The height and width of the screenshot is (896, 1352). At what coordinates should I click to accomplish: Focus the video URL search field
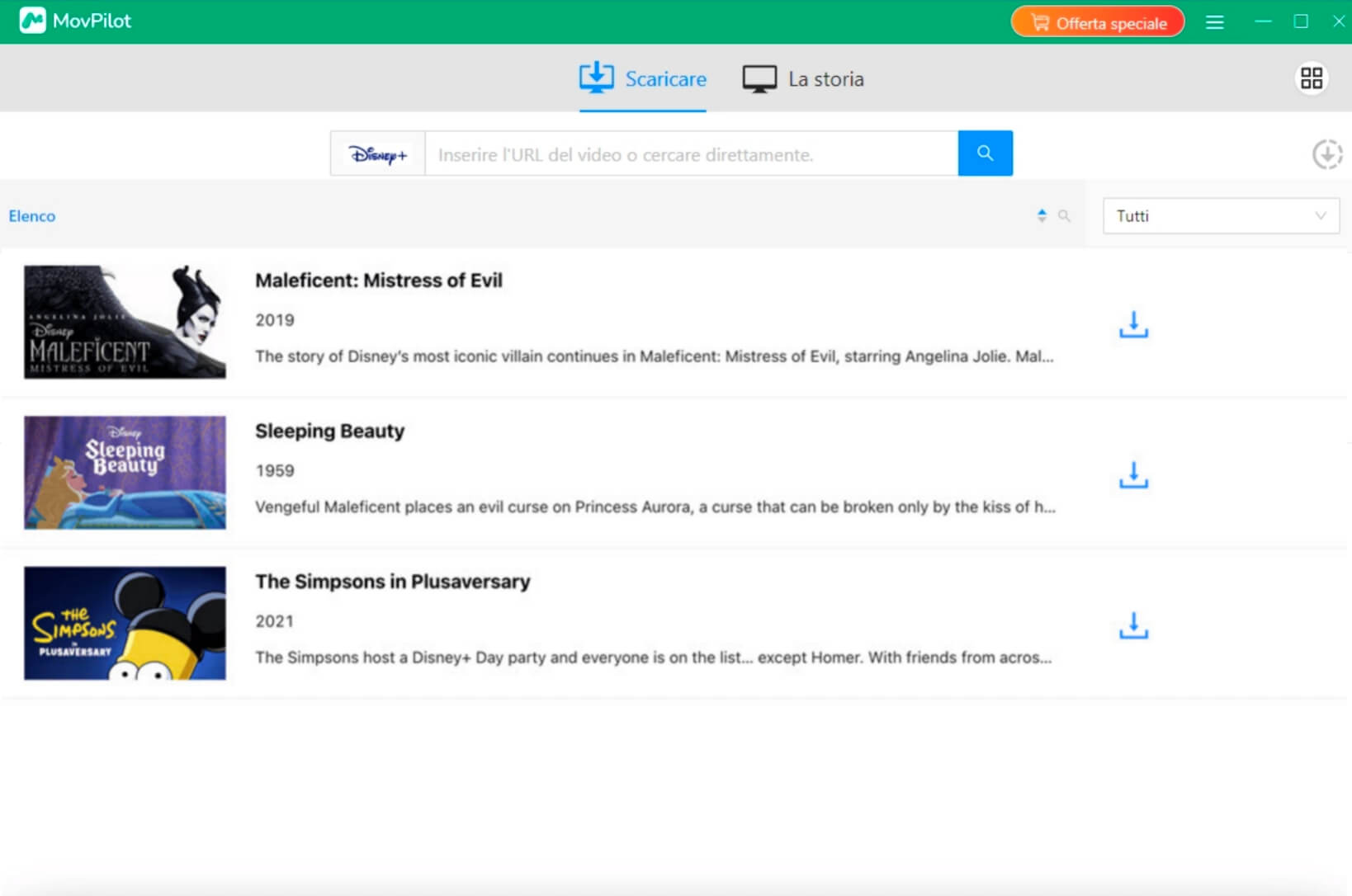[x=692, y=154]
